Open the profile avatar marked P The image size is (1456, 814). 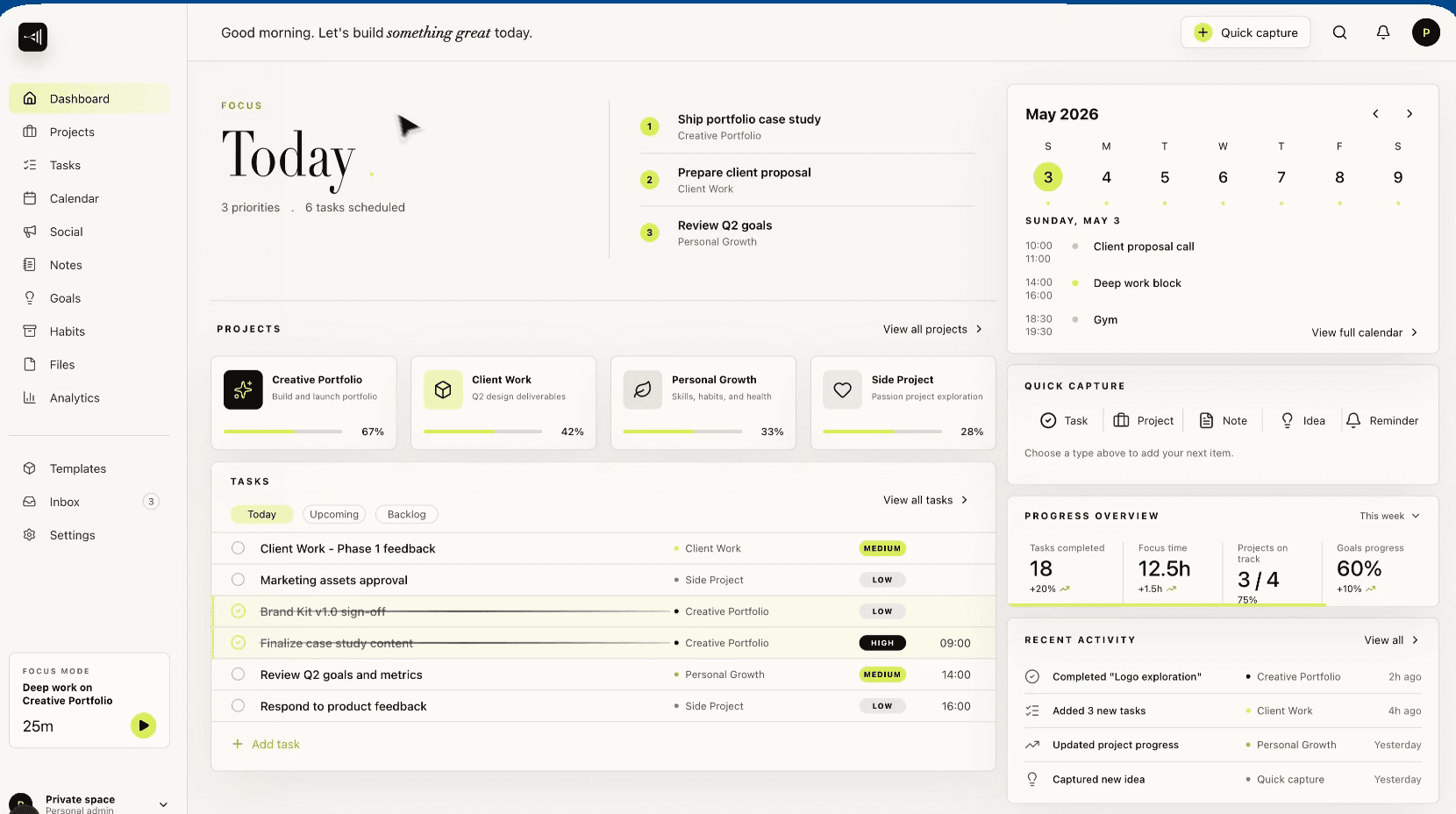1426,32
